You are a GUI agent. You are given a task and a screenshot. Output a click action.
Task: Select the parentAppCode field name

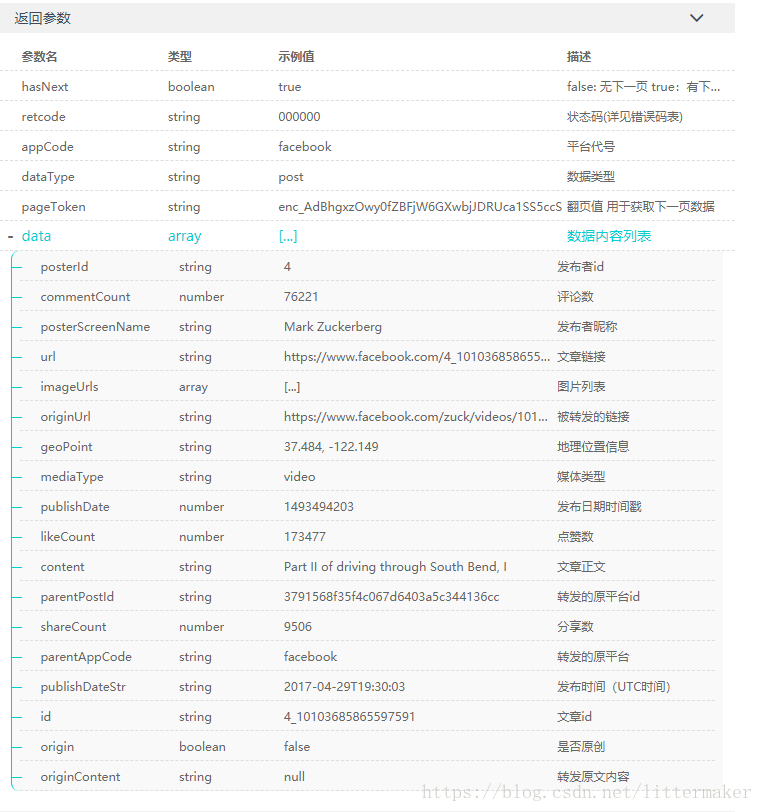point(87,657)
